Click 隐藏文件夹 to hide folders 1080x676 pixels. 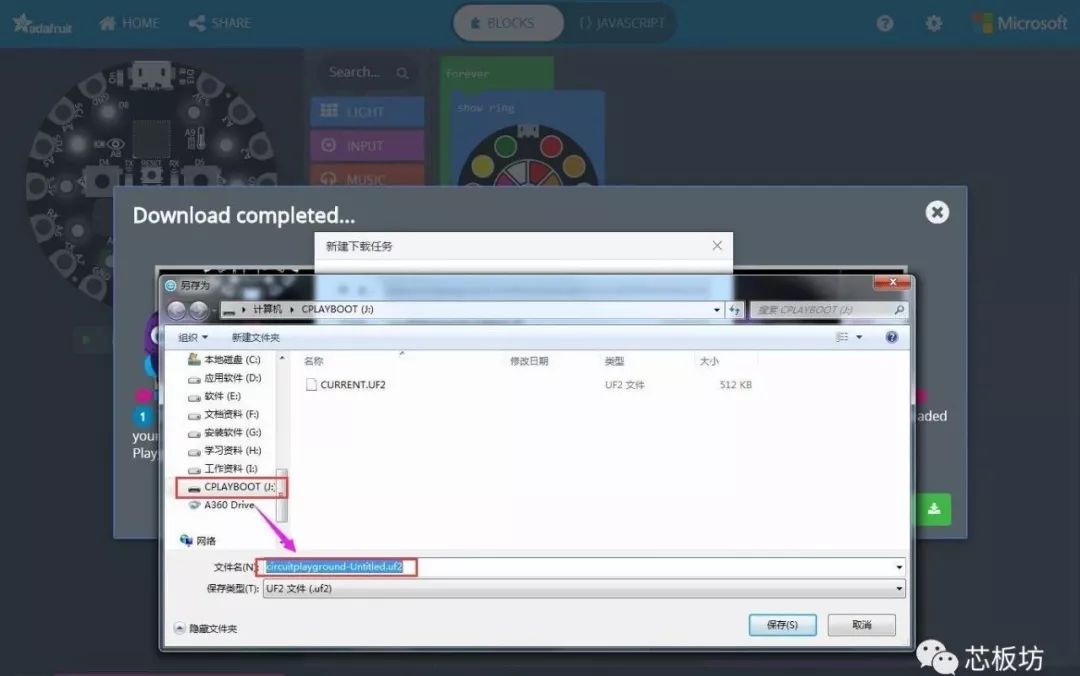205,628
